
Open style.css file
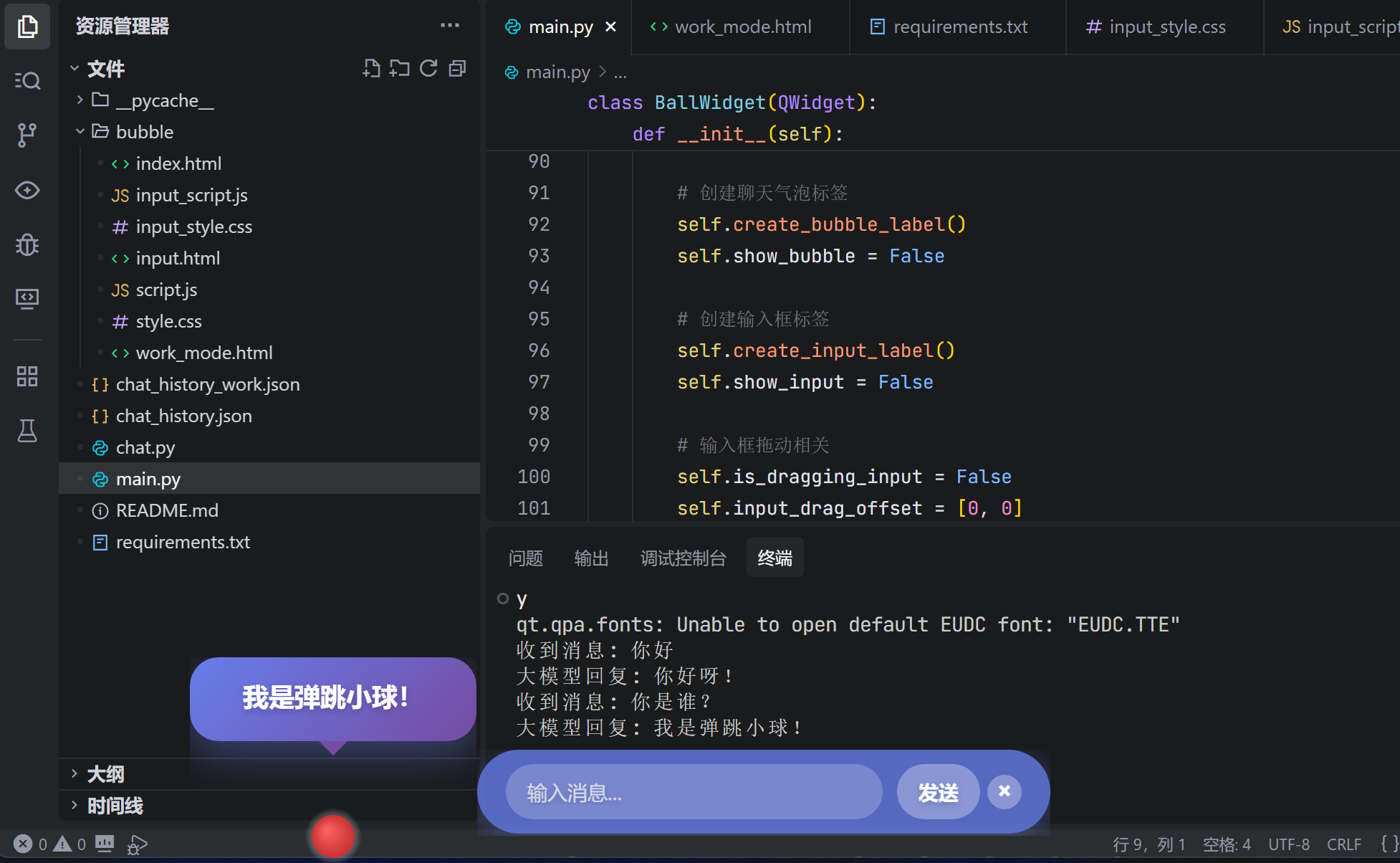269,321
